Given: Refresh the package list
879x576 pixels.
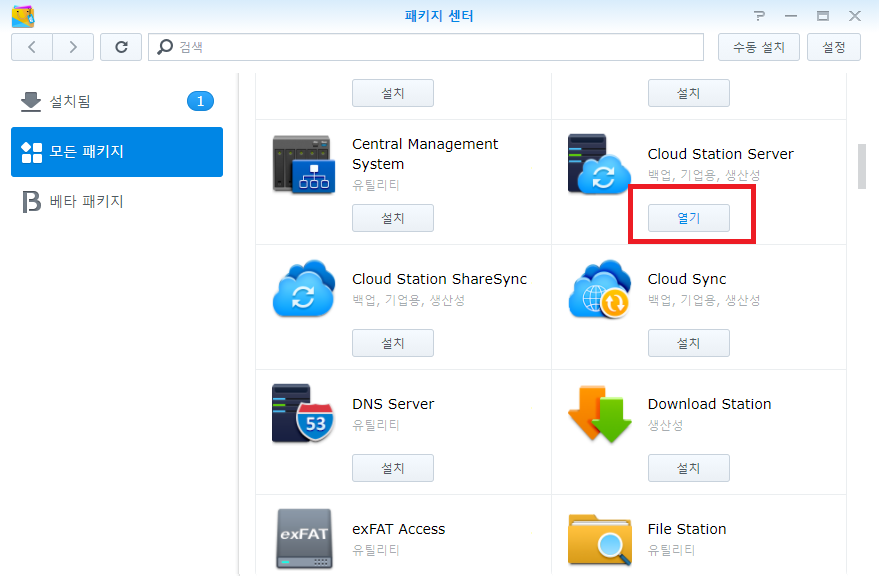Looking at the screenshot, I should 121,47.
